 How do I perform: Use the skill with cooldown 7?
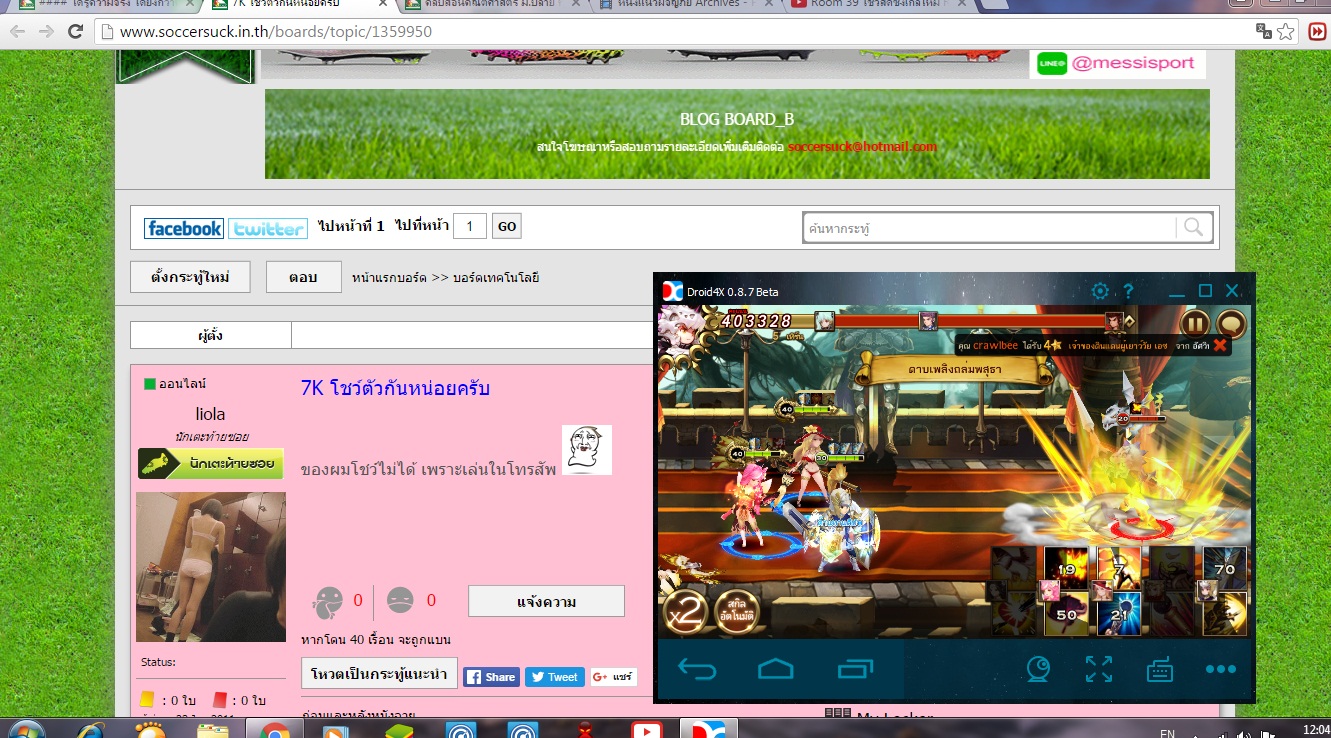pyautogui.click(x=1119, y=568)
